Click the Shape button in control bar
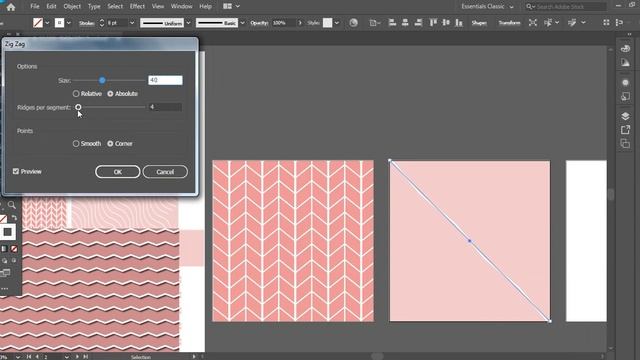The width and height of the screenshot is (640, 360). click(479, 23)
